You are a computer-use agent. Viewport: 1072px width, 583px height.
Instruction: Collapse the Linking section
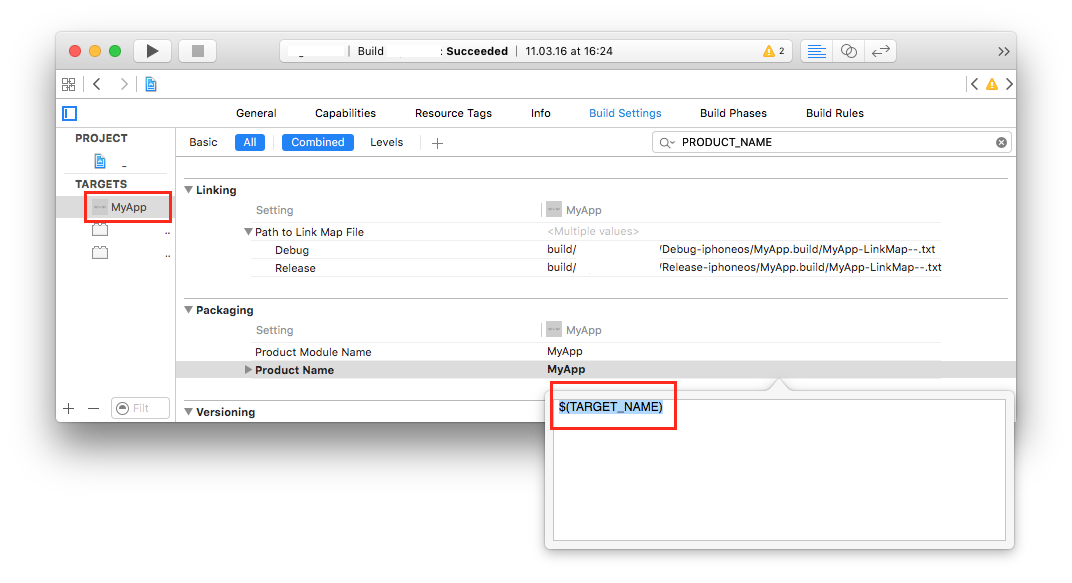[188, 190]
